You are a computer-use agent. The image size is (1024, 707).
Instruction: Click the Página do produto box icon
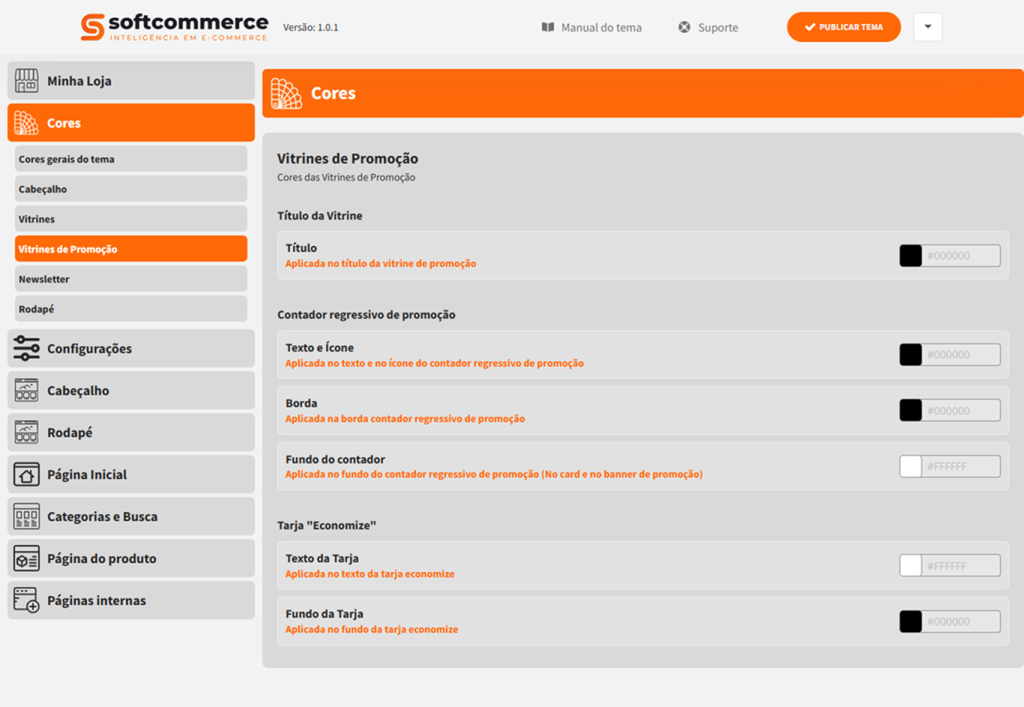tap(26, 558)
